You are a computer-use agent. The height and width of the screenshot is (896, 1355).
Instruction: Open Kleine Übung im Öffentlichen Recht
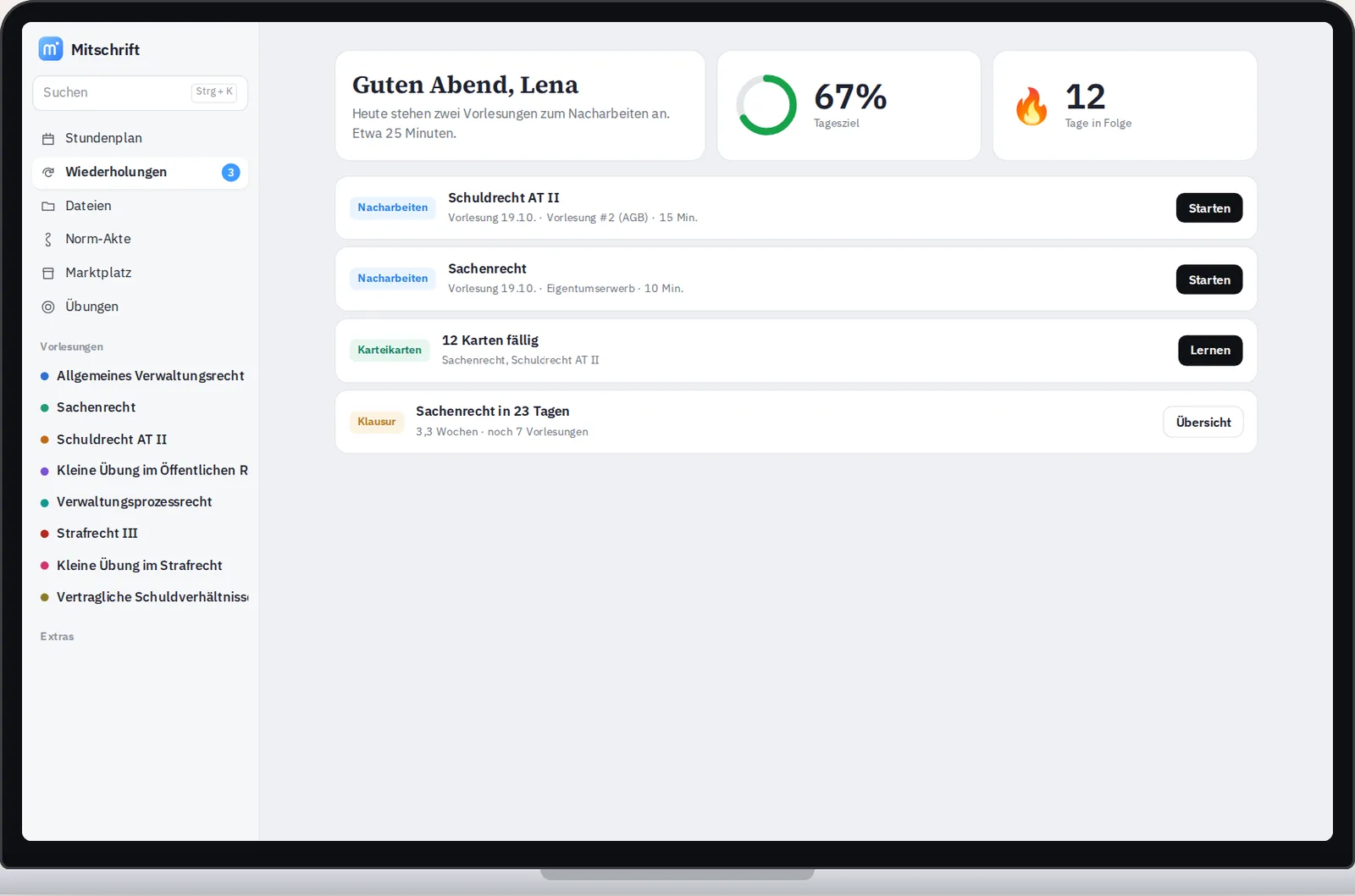point(142,470)
